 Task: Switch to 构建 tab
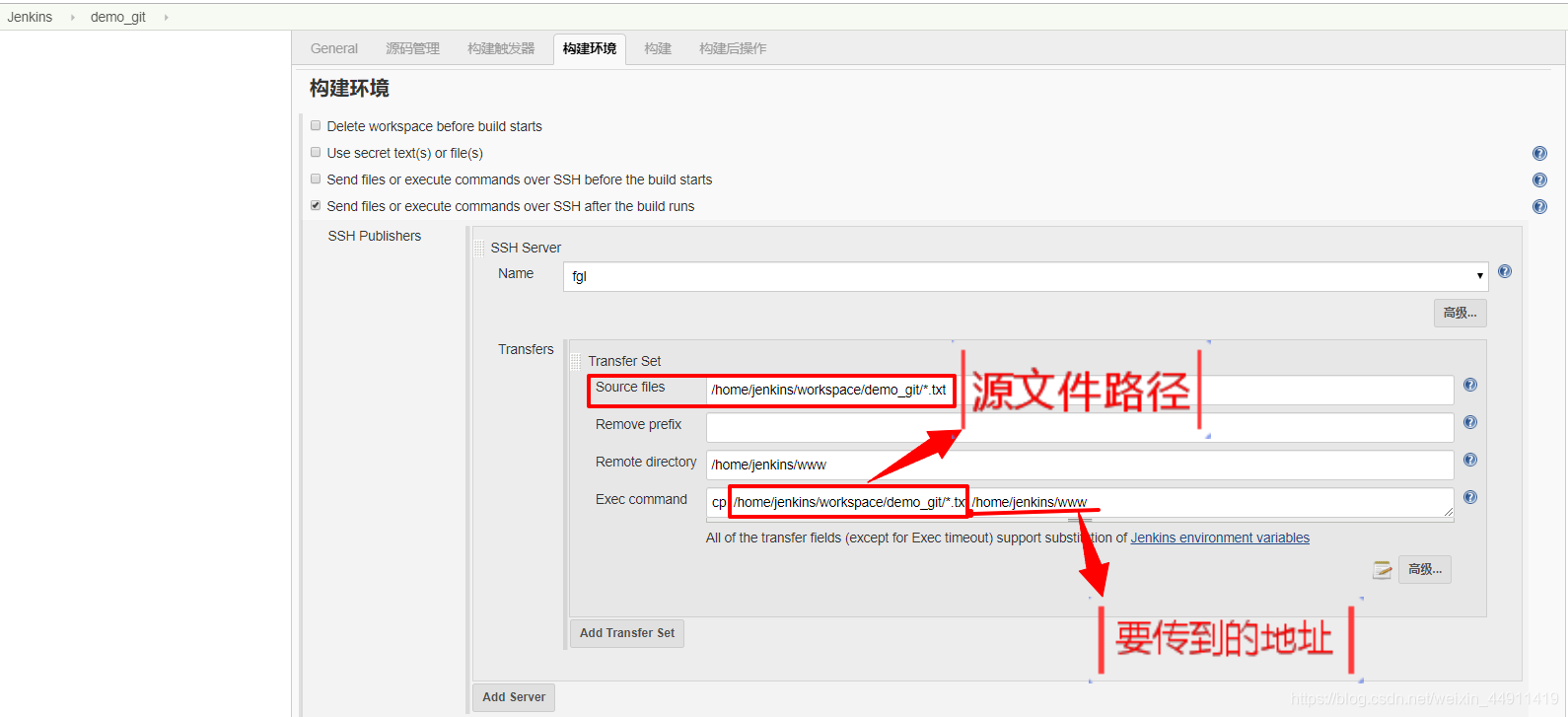(x=658, y=48)
